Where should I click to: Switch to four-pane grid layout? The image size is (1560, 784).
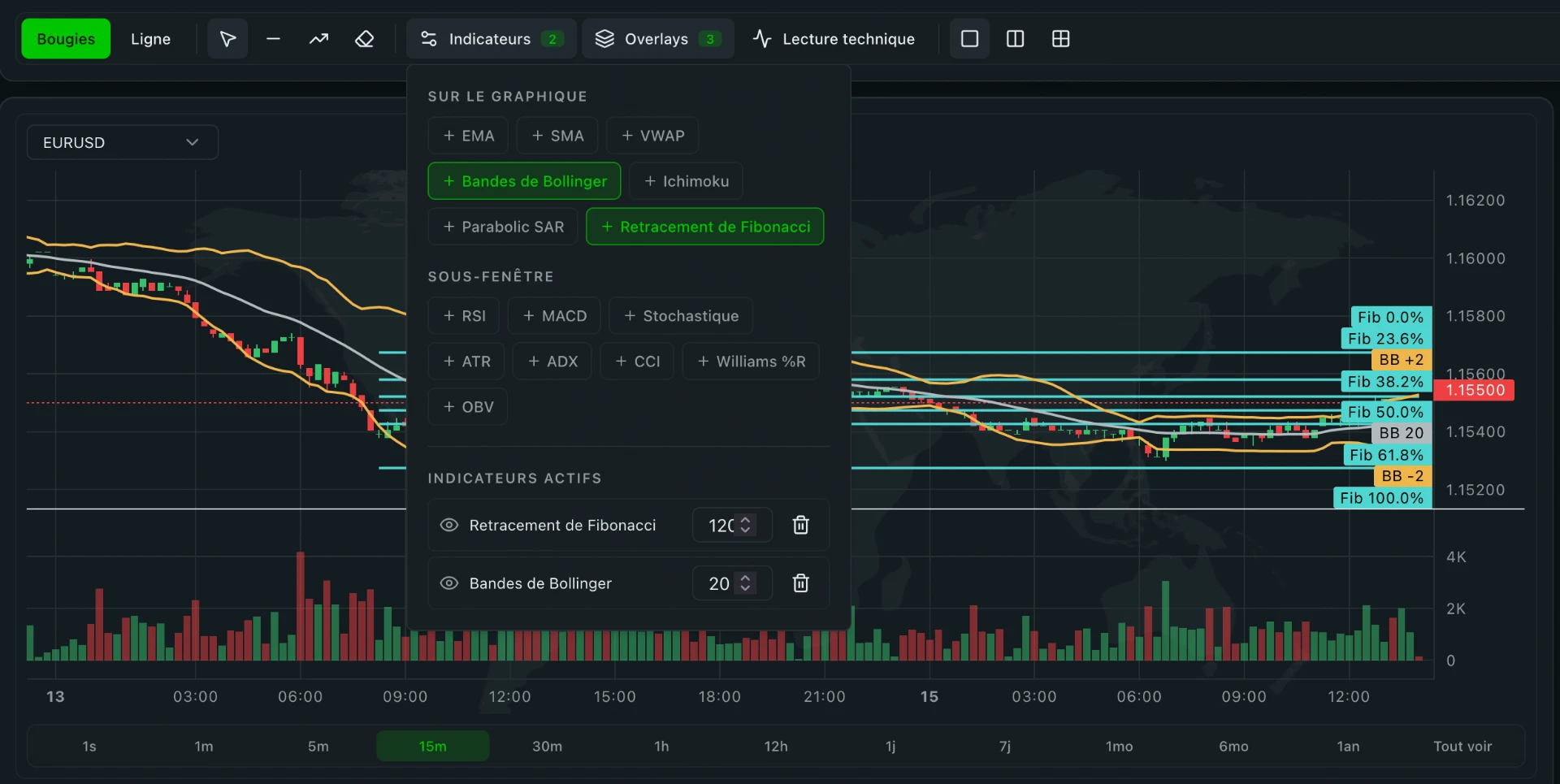[1060, 39]
